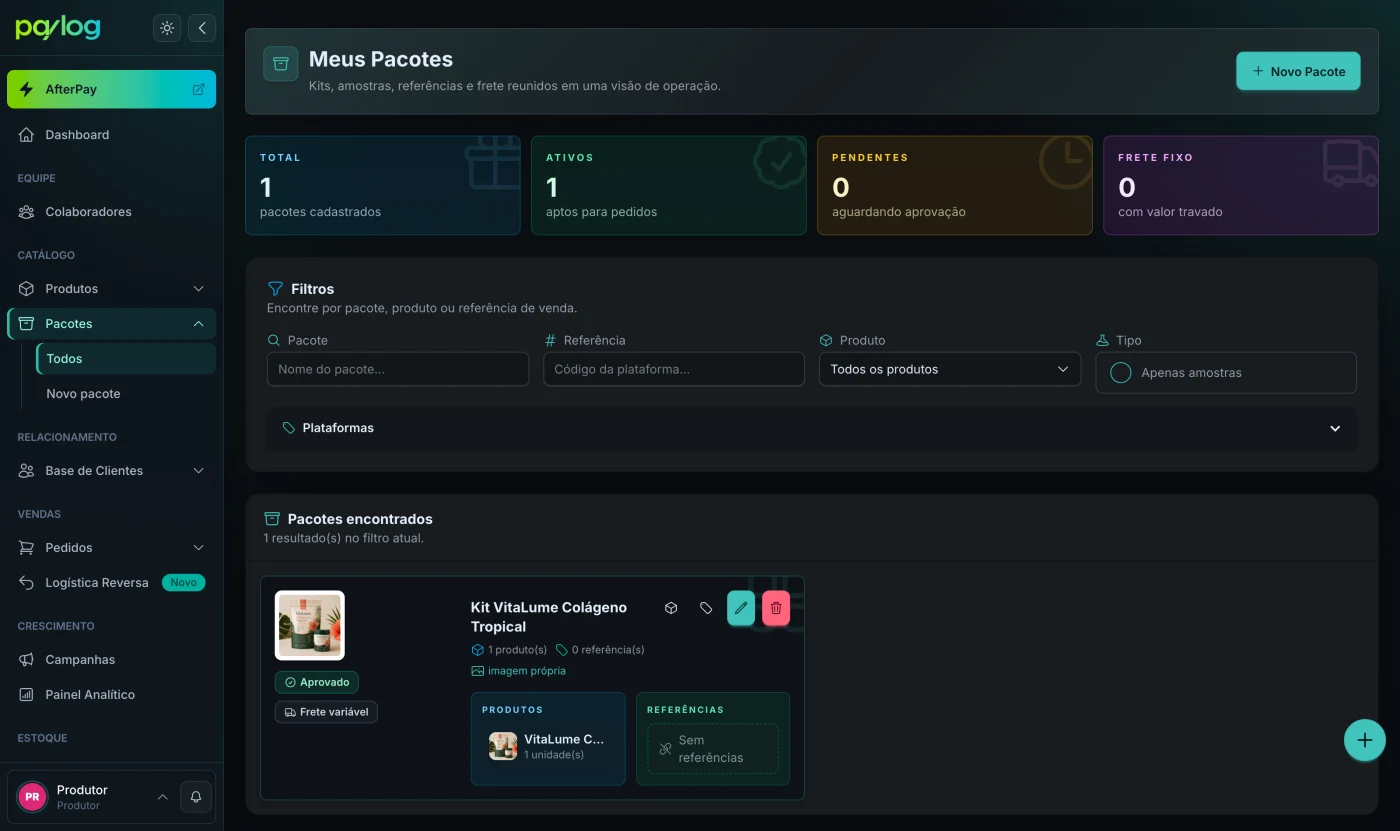Click the Aprovado status badge
The height and width of the screenshot is (831, 1400).
coord(317,682)
